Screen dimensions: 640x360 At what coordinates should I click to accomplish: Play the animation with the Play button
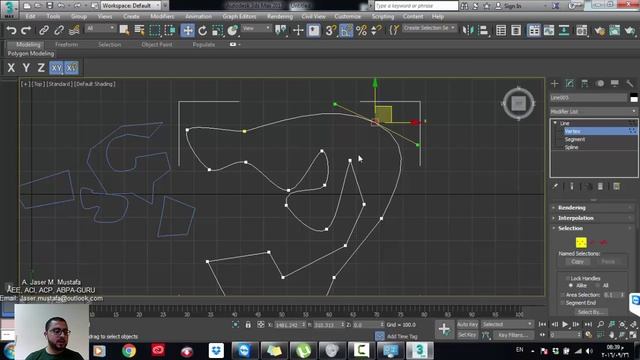[565, 324]
